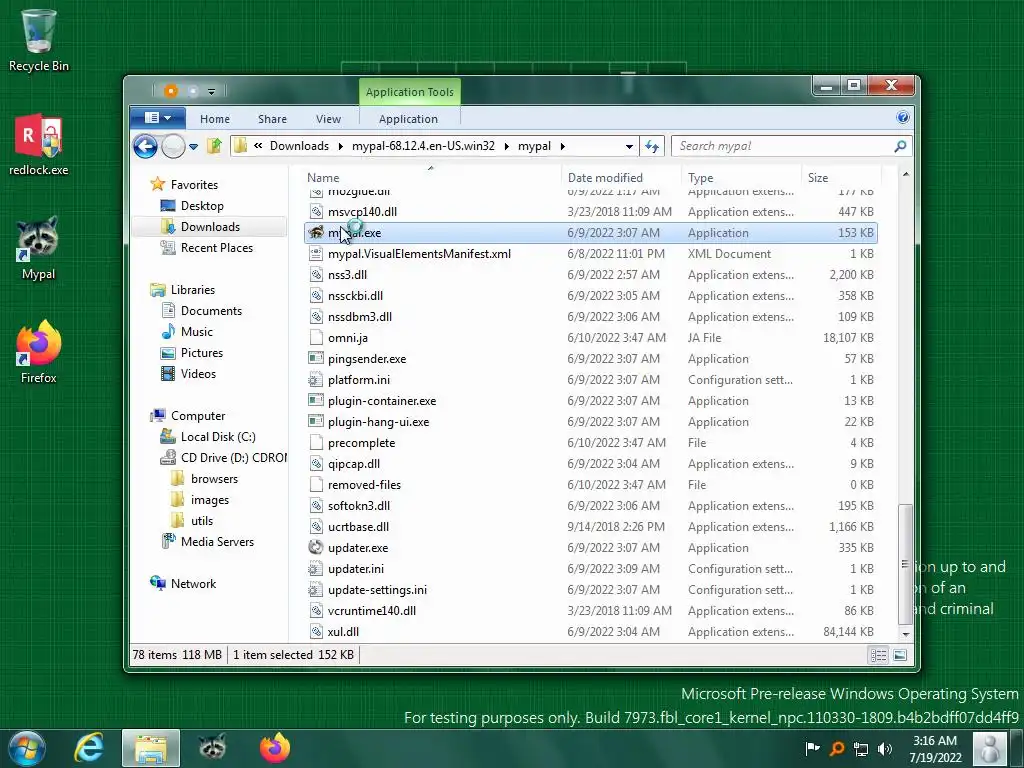Click the network tray icon
This screenshot has width=1024, height=768.
(x=861, y=748)
